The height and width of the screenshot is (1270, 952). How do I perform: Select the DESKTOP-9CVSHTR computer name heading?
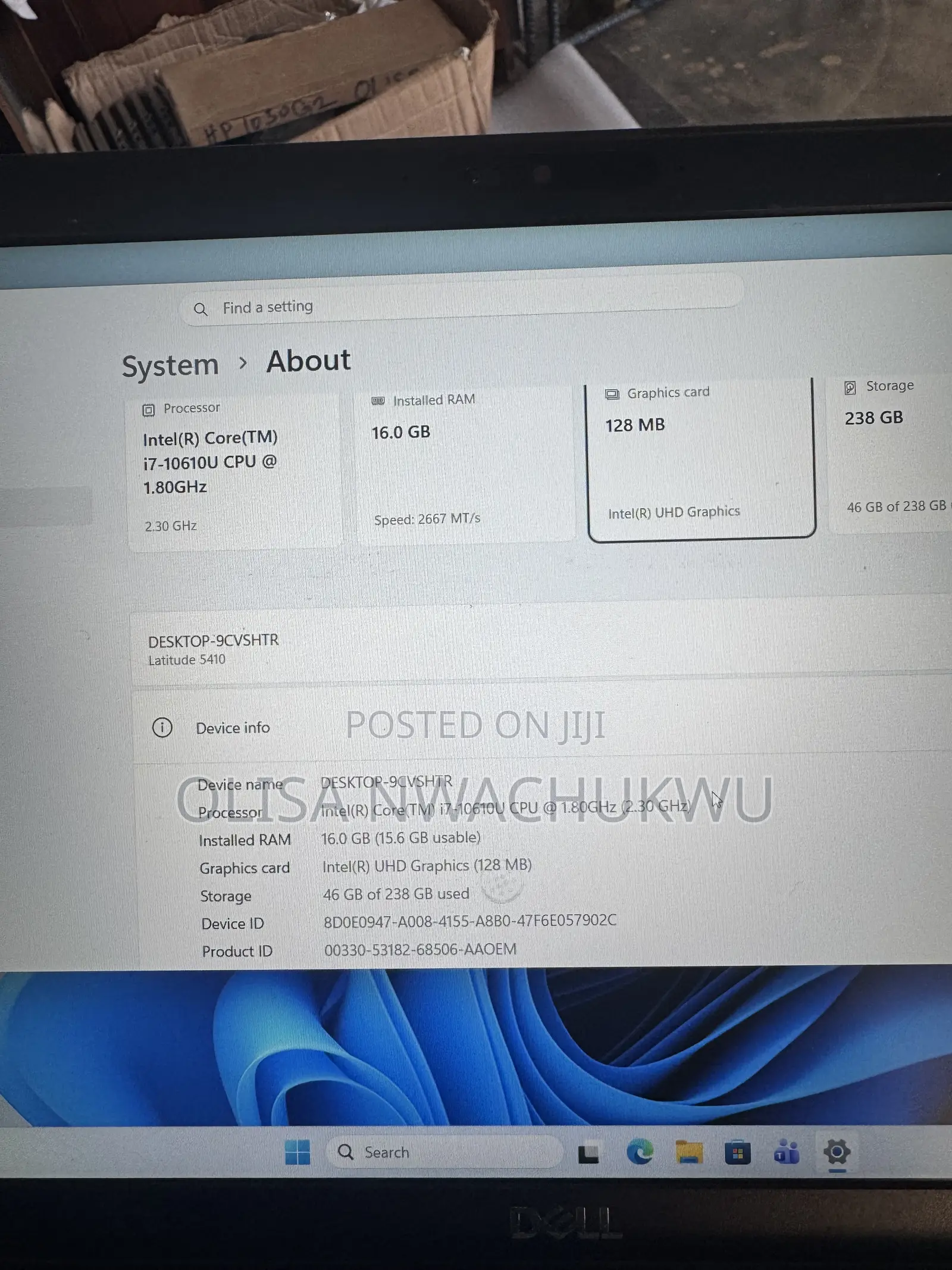[x=214, y=641]
